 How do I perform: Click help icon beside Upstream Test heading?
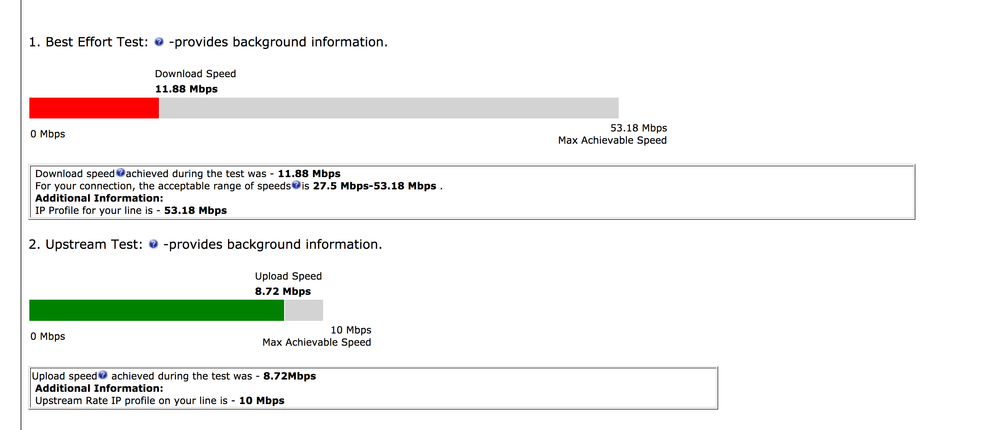click(153, 245)
